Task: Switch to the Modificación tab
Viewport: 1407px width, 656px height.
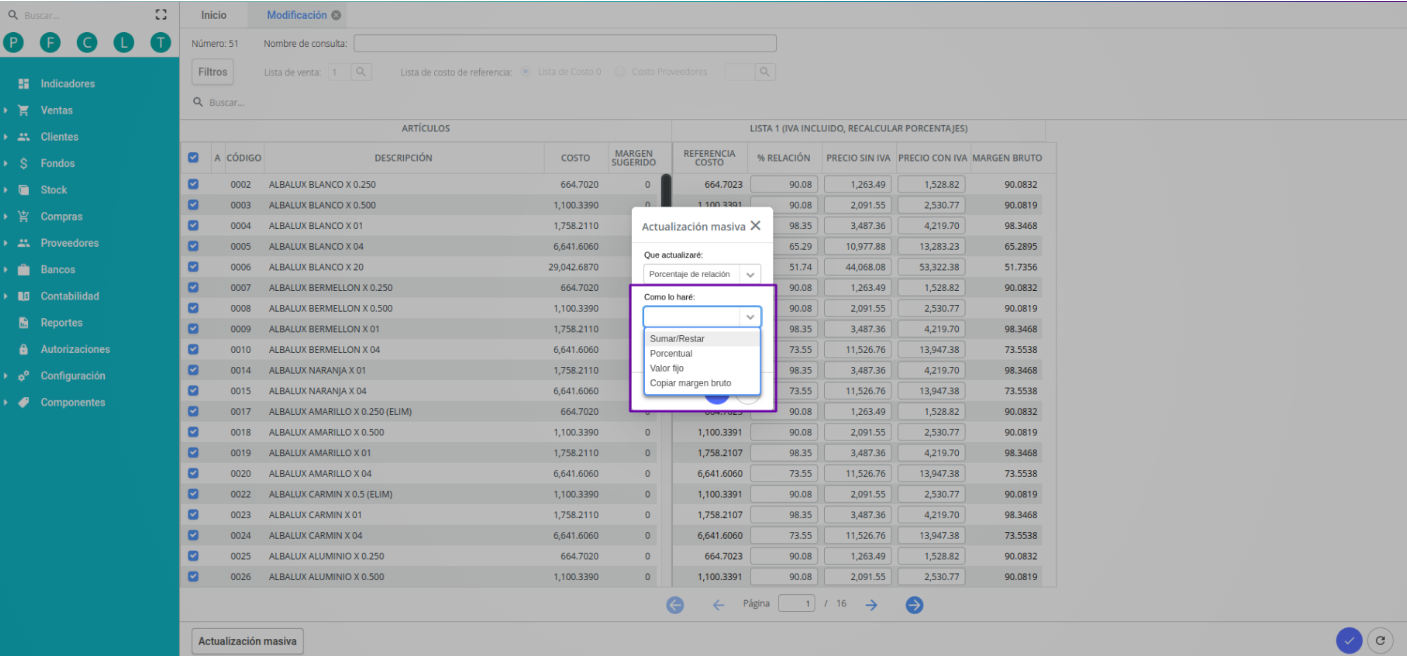Action: tap(296, 15)
